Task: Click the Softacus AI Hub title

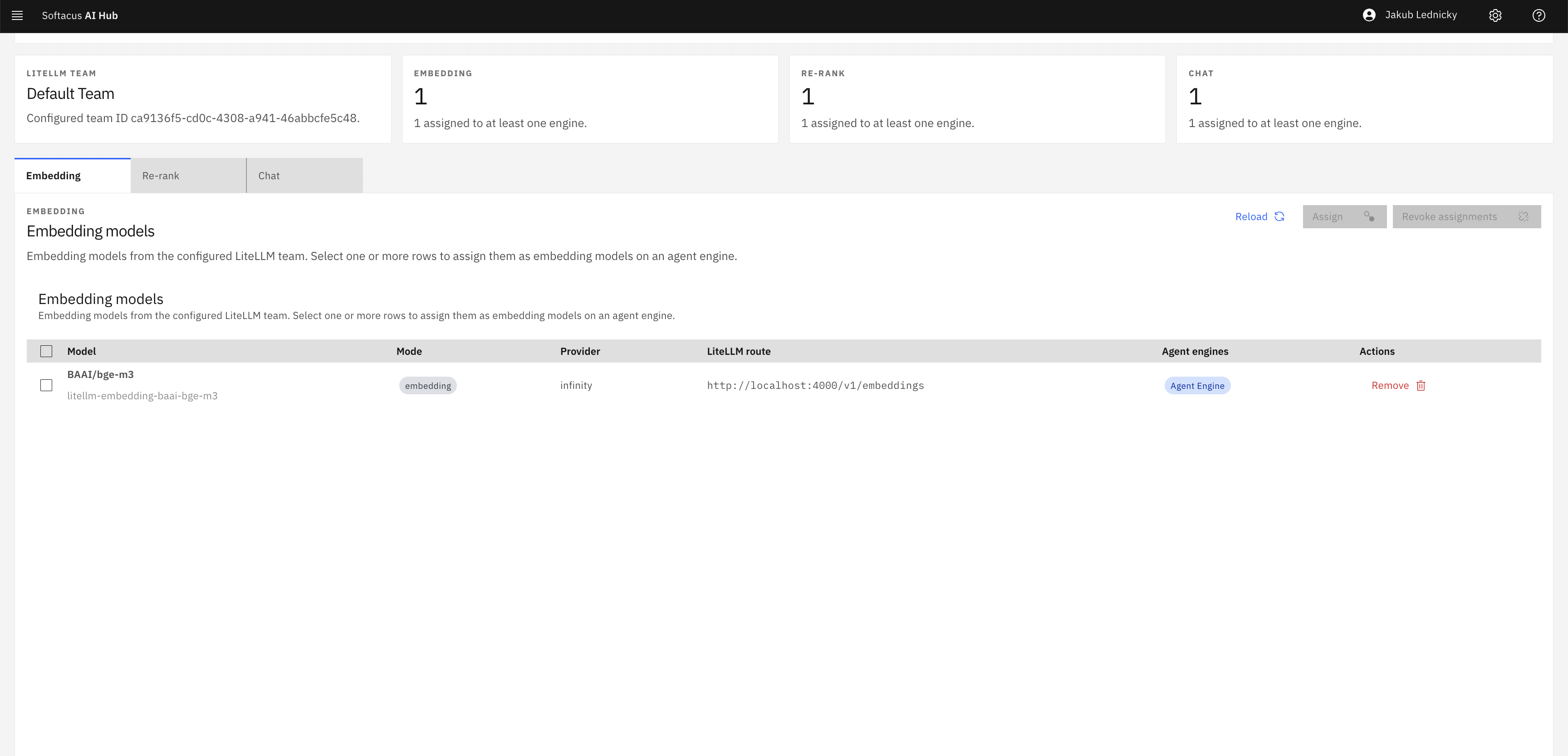Action: pos(80,16)
